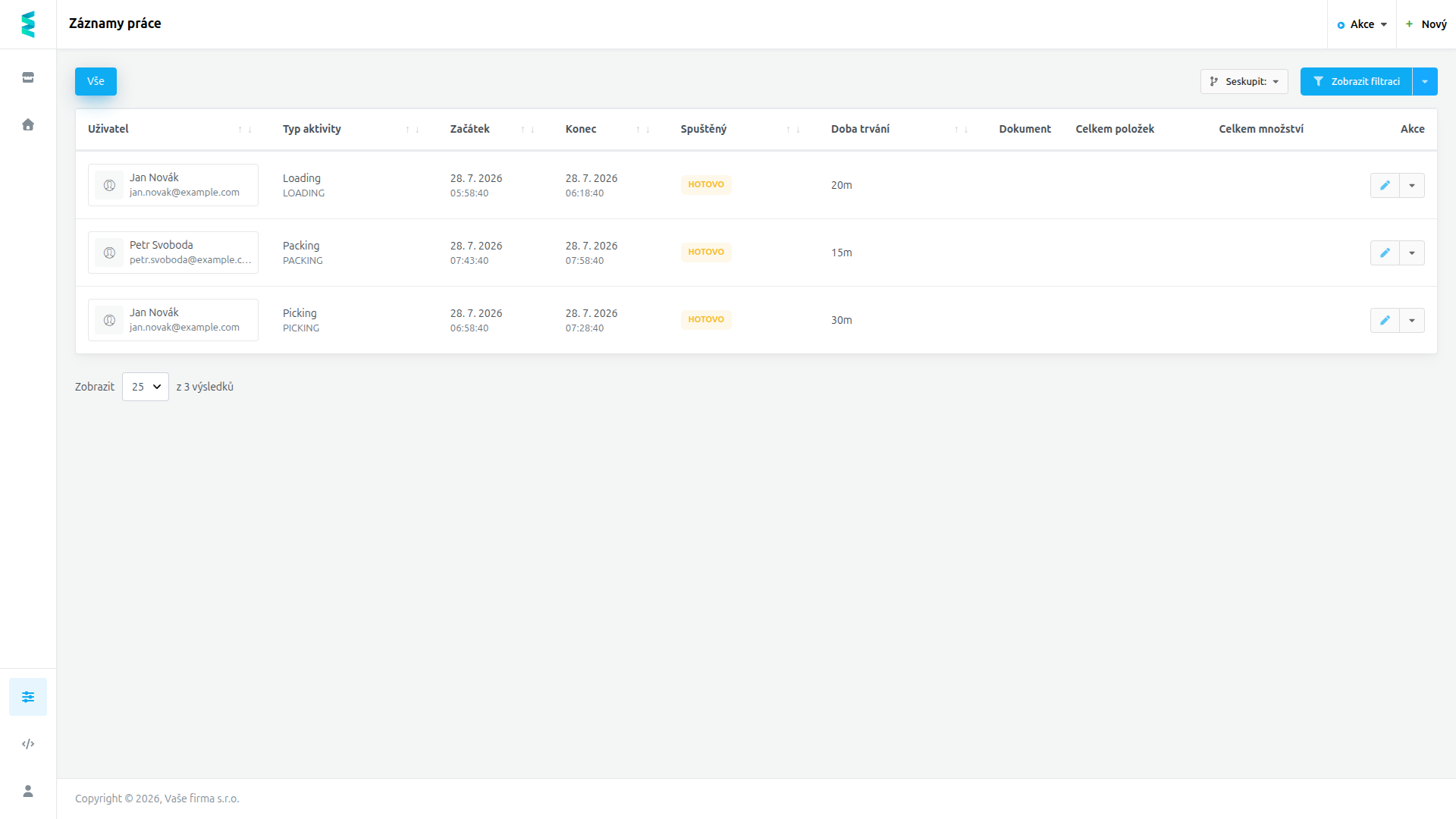This screenshot has width=1456, height=819.
Task: Edit the Loading record with pencil icon
Action: [x=1385, y=185]
